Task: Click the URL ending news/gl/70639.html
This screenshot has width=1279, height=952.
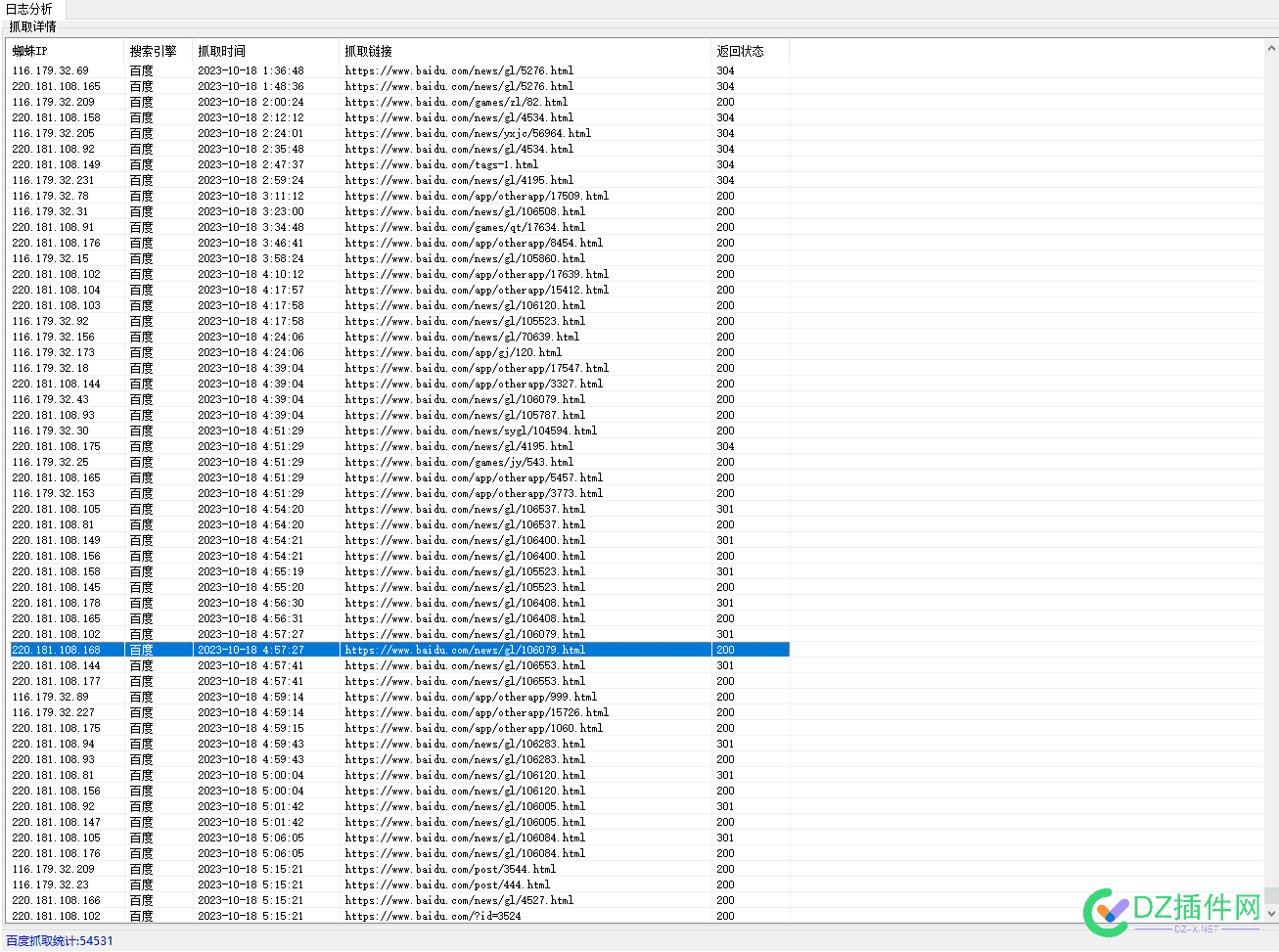Action: pyautogui.click(x=462, y=337)
